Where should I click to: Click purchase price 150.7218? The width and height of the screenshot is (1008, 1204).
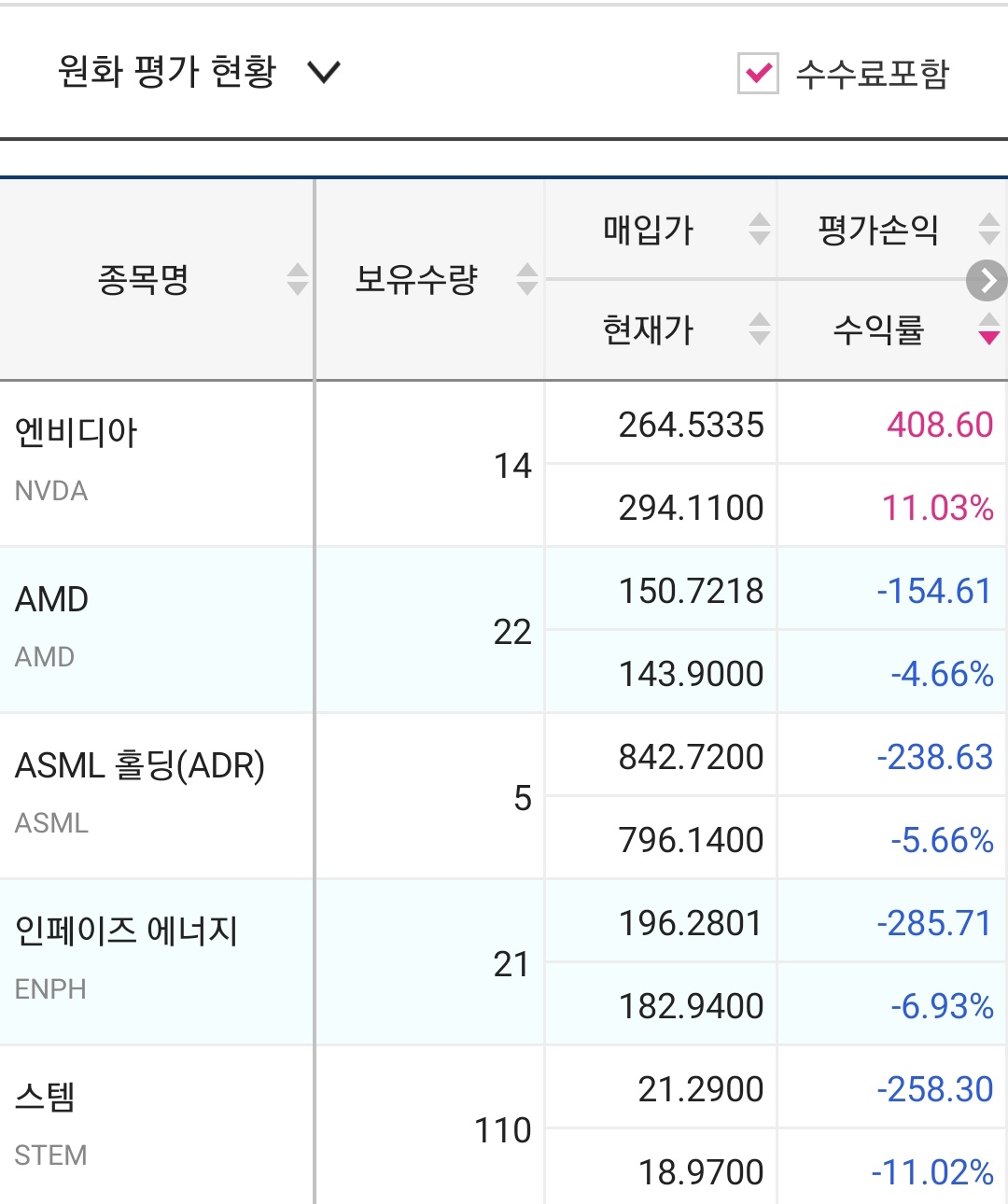click(692, 591)
